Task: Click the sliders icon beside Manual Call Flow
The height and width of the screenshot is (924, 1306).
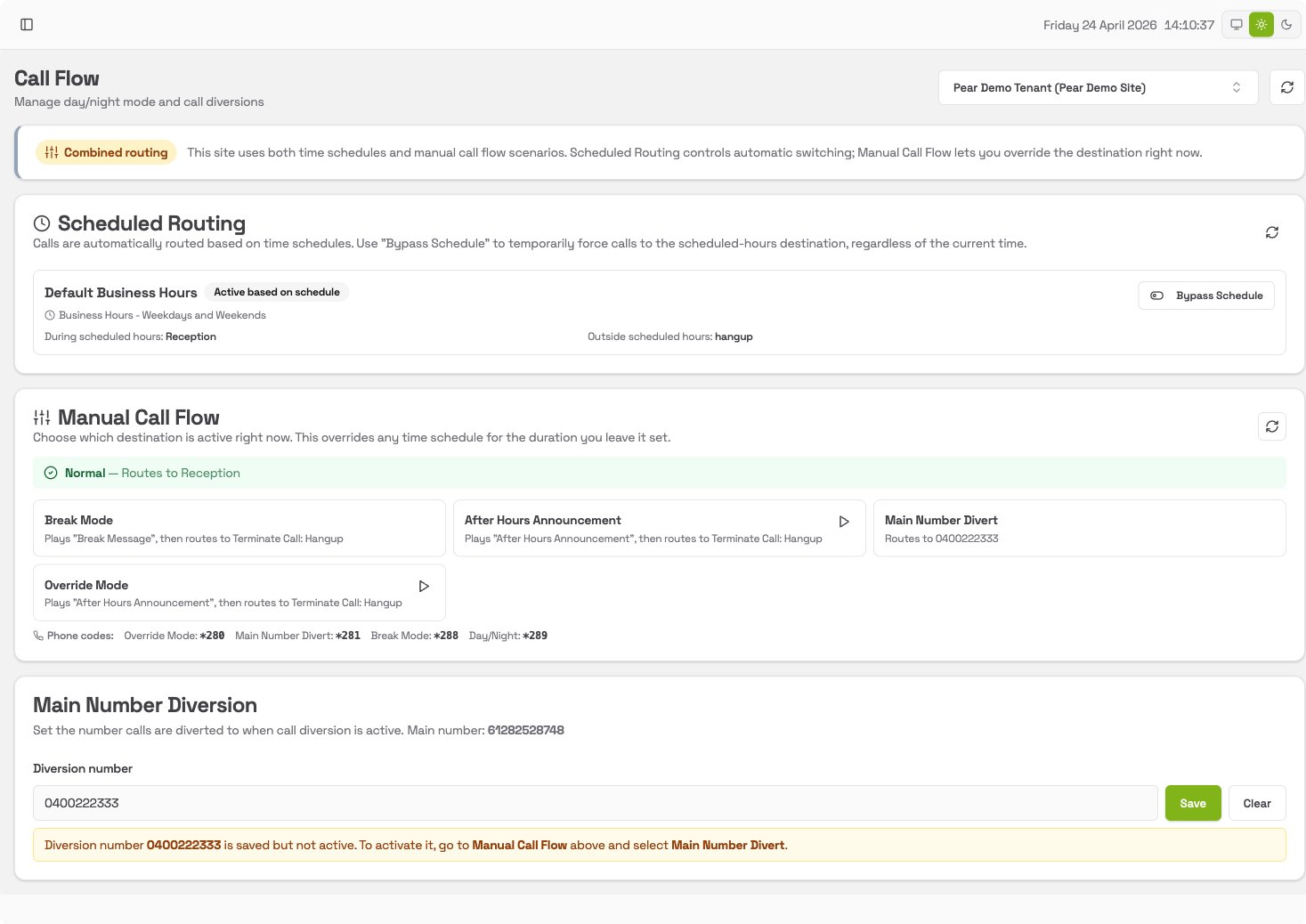Action: tap(42, 417)
